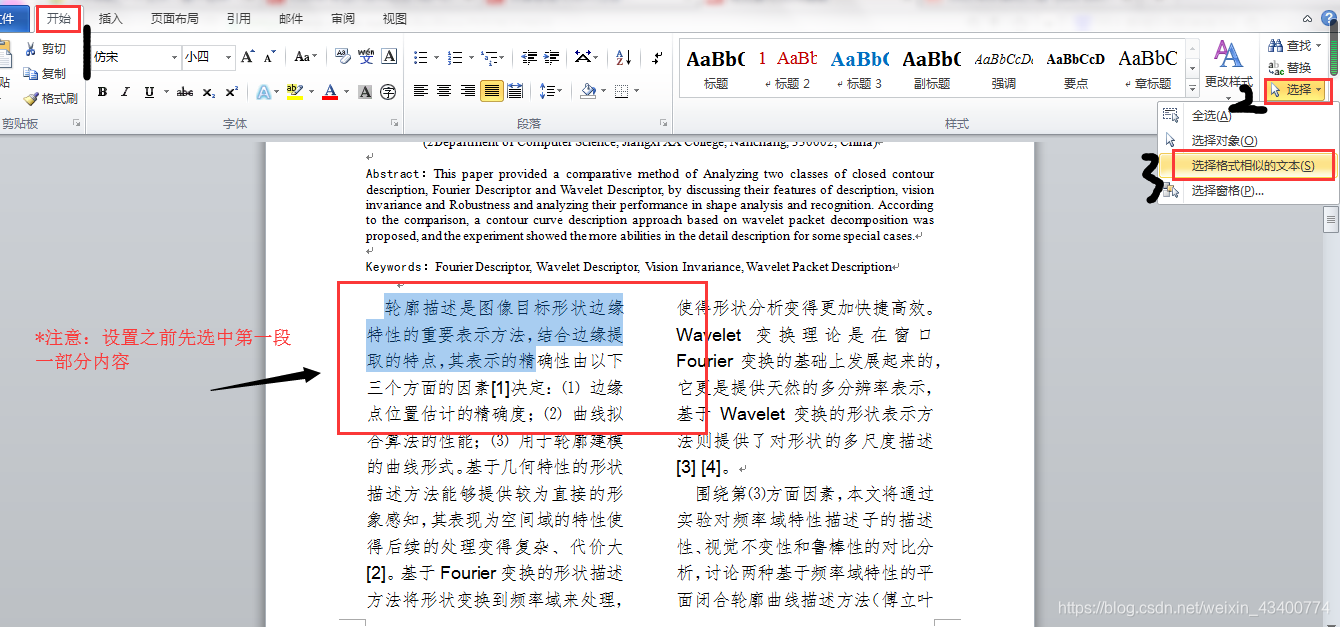Minimize the ribbon with the caret icon
The image size is (1340, 627).
click(1308, 18)
